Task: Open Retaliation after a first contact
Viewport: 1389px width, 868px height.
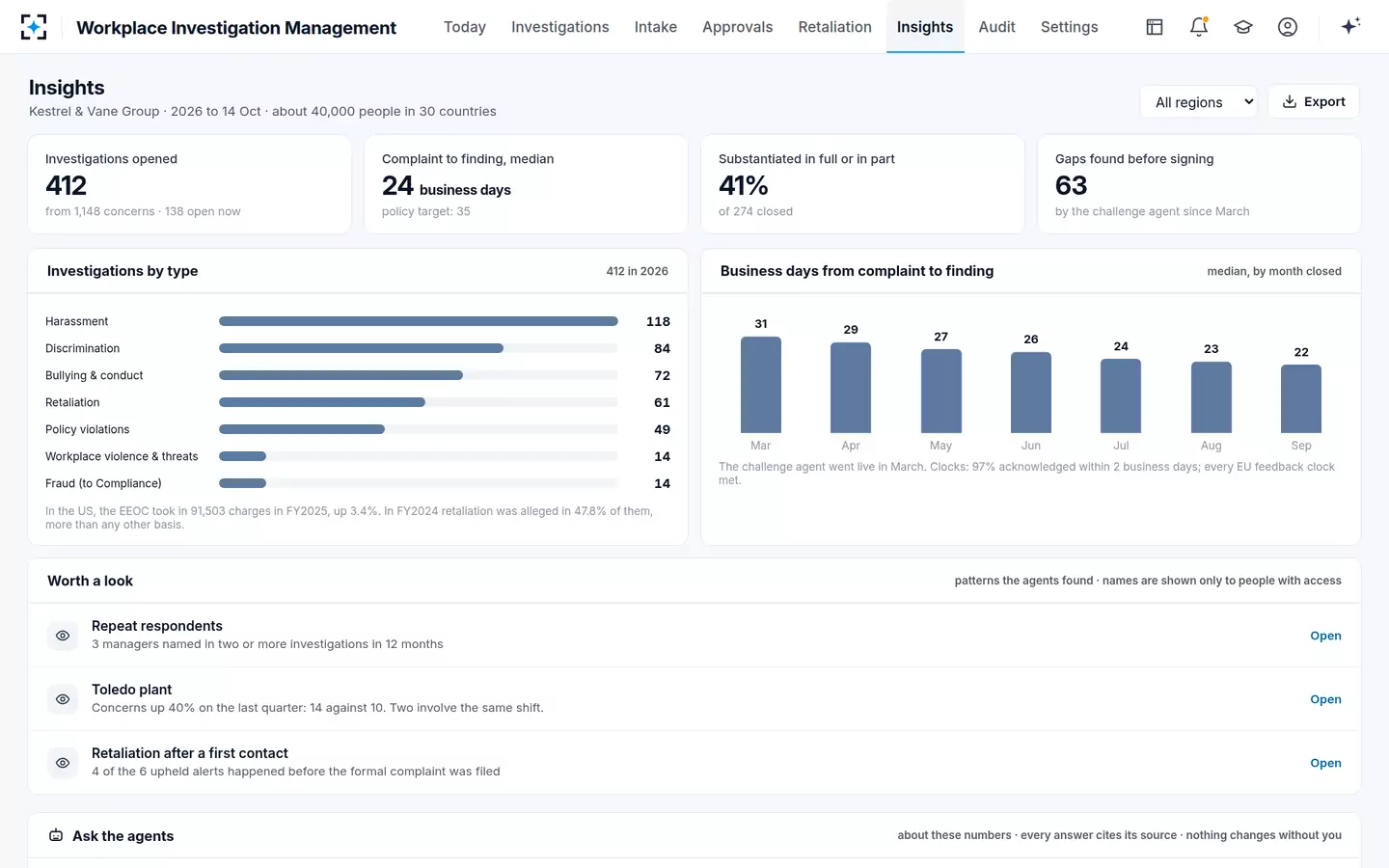Action: 1325,763
